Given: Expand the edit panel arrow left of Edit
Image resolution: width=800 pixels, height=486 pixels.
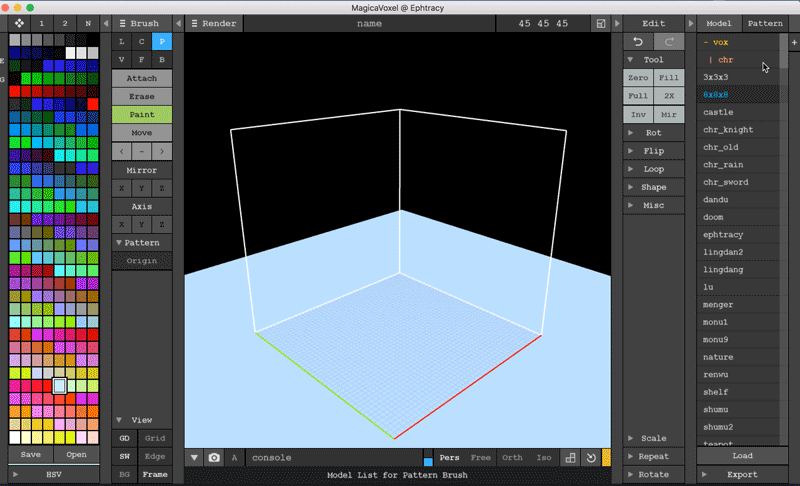Looking at the screenshot, I should coord(617,23).
